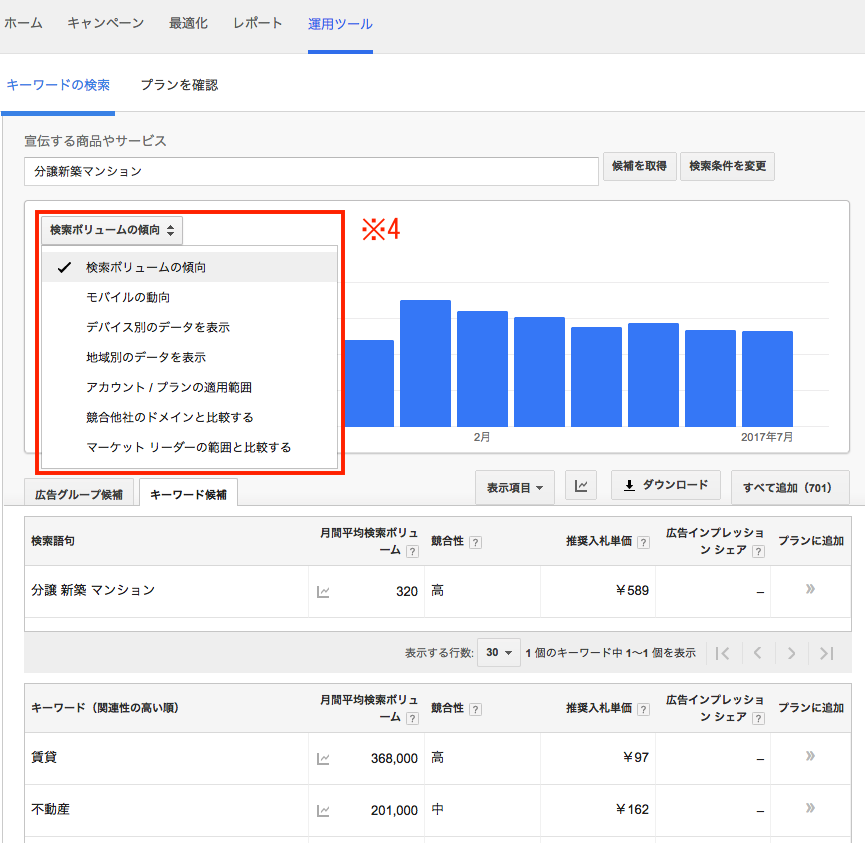Open help for 月間平均検索ボリューム in search terms table

click(x=412, y=551)
